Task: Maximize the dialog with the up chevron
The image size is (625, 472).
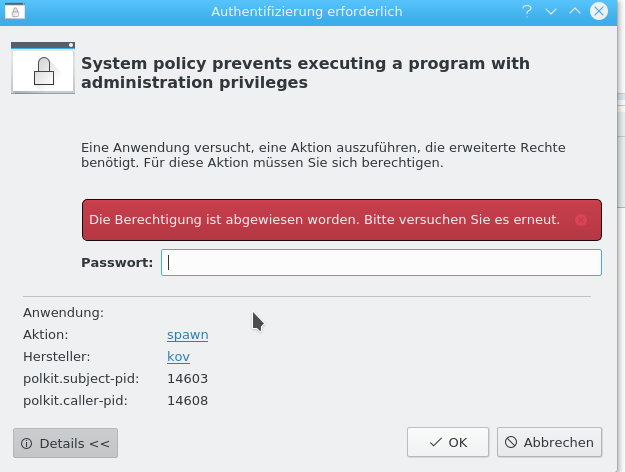Action: (575, 11)
